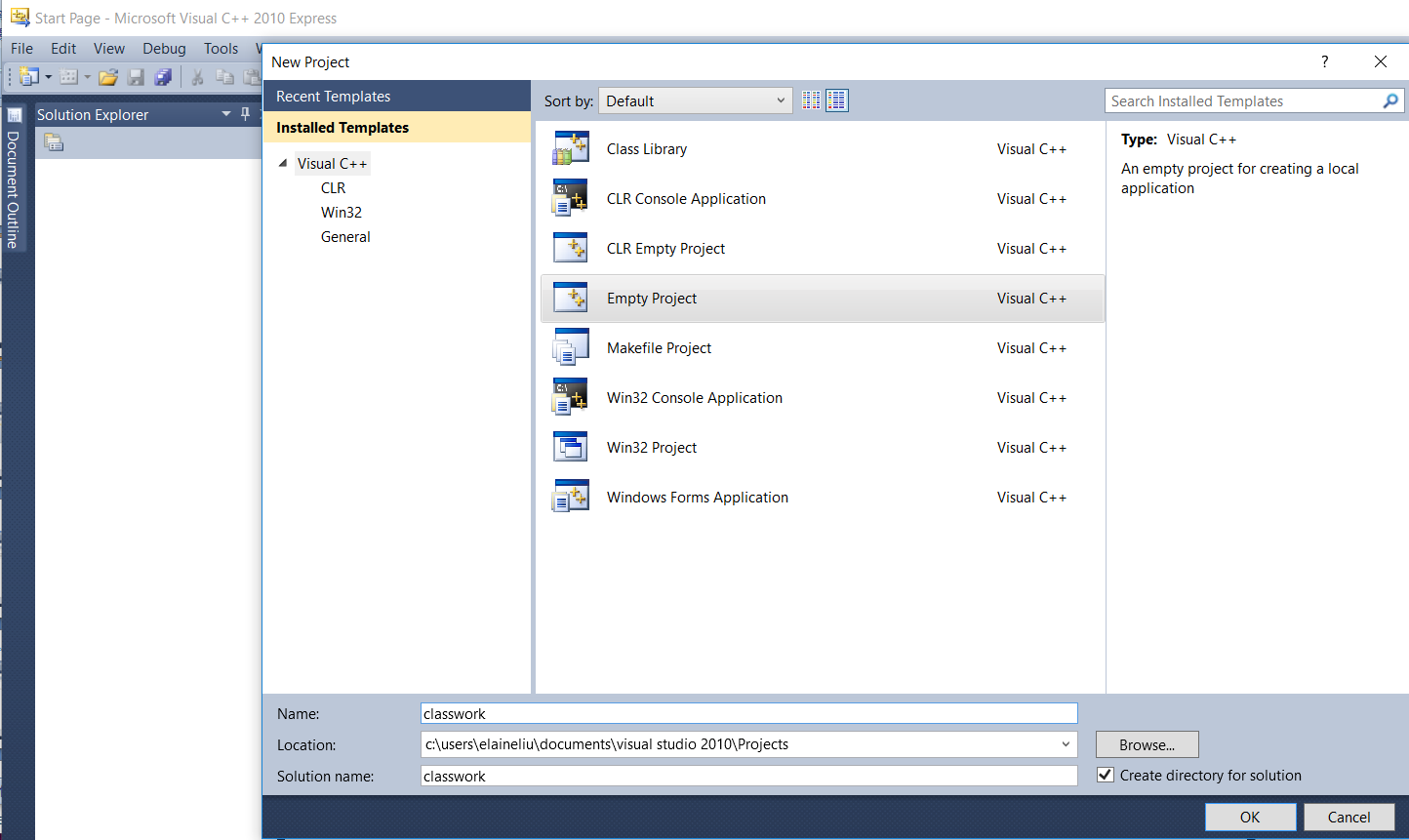Viewport: 1409px width, 840px height.
Task: Click the Class Library template icon
Action: (x=571, y=148)
